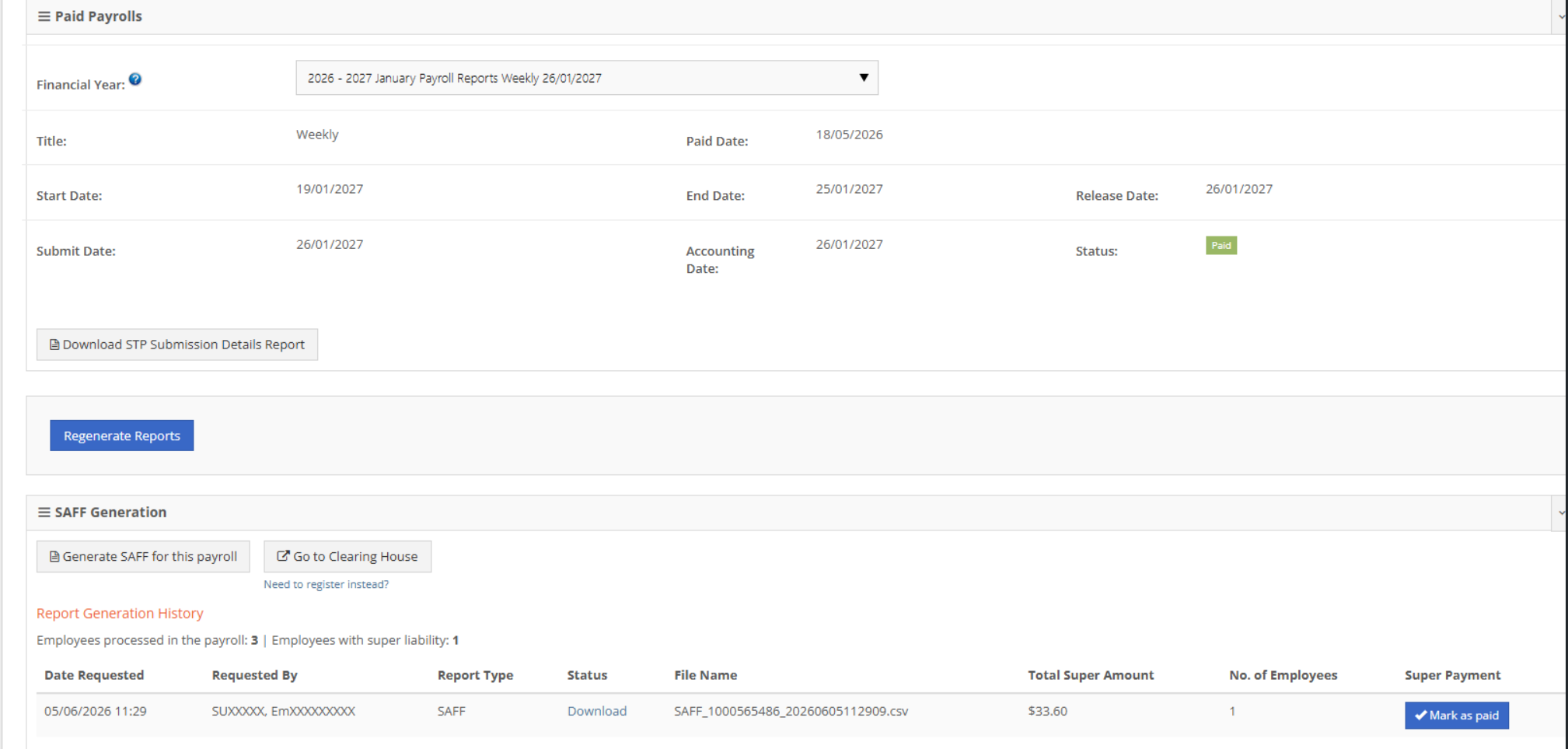Viewport: 1568px width, 749px height.
Task: Click the Start Date value 19/01/2027
Action: 330,189
